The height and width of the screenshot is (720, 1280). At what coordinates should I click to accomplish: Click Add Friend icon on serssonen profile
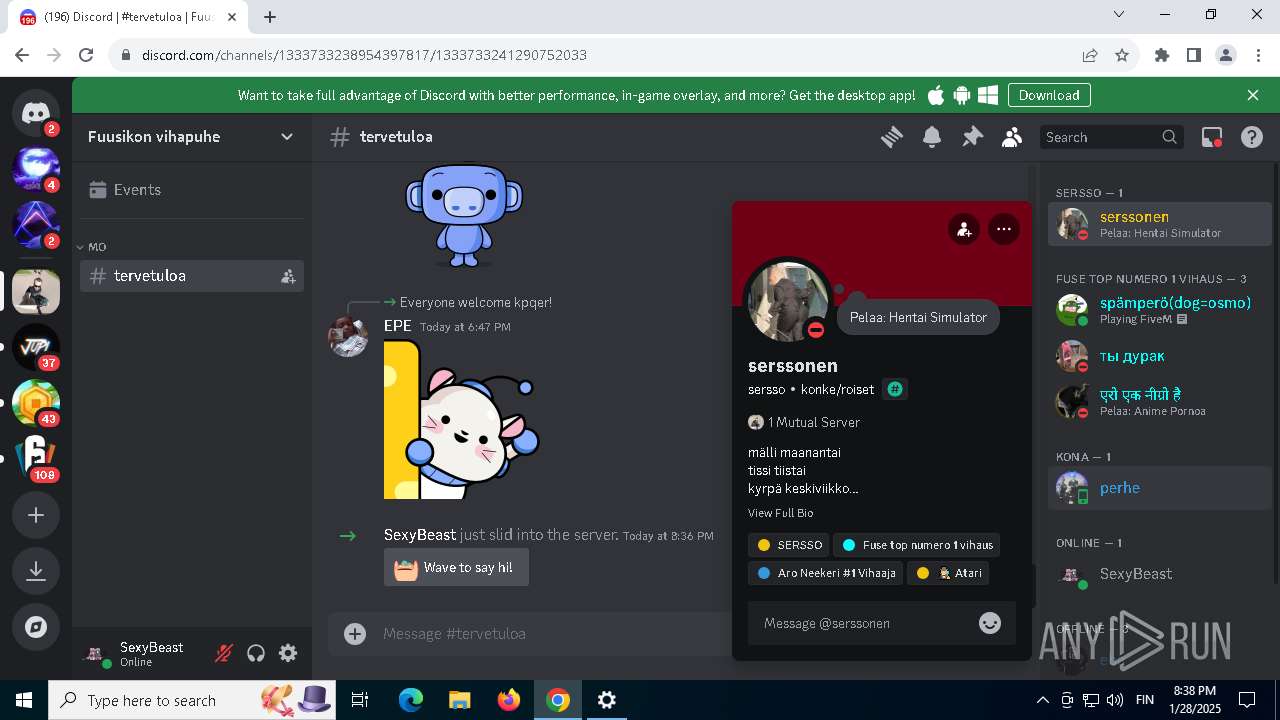964,229
